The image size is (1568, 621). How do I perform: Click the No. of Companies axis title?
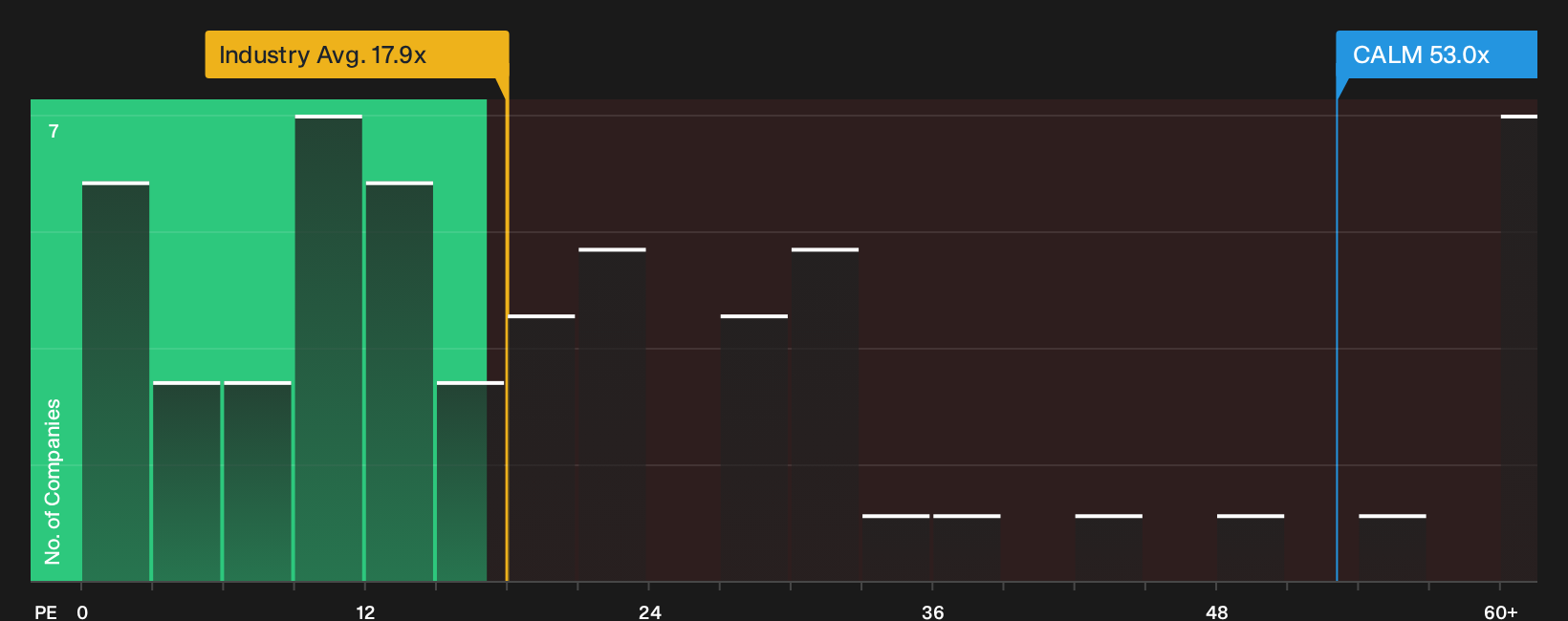tap(53, 482)
